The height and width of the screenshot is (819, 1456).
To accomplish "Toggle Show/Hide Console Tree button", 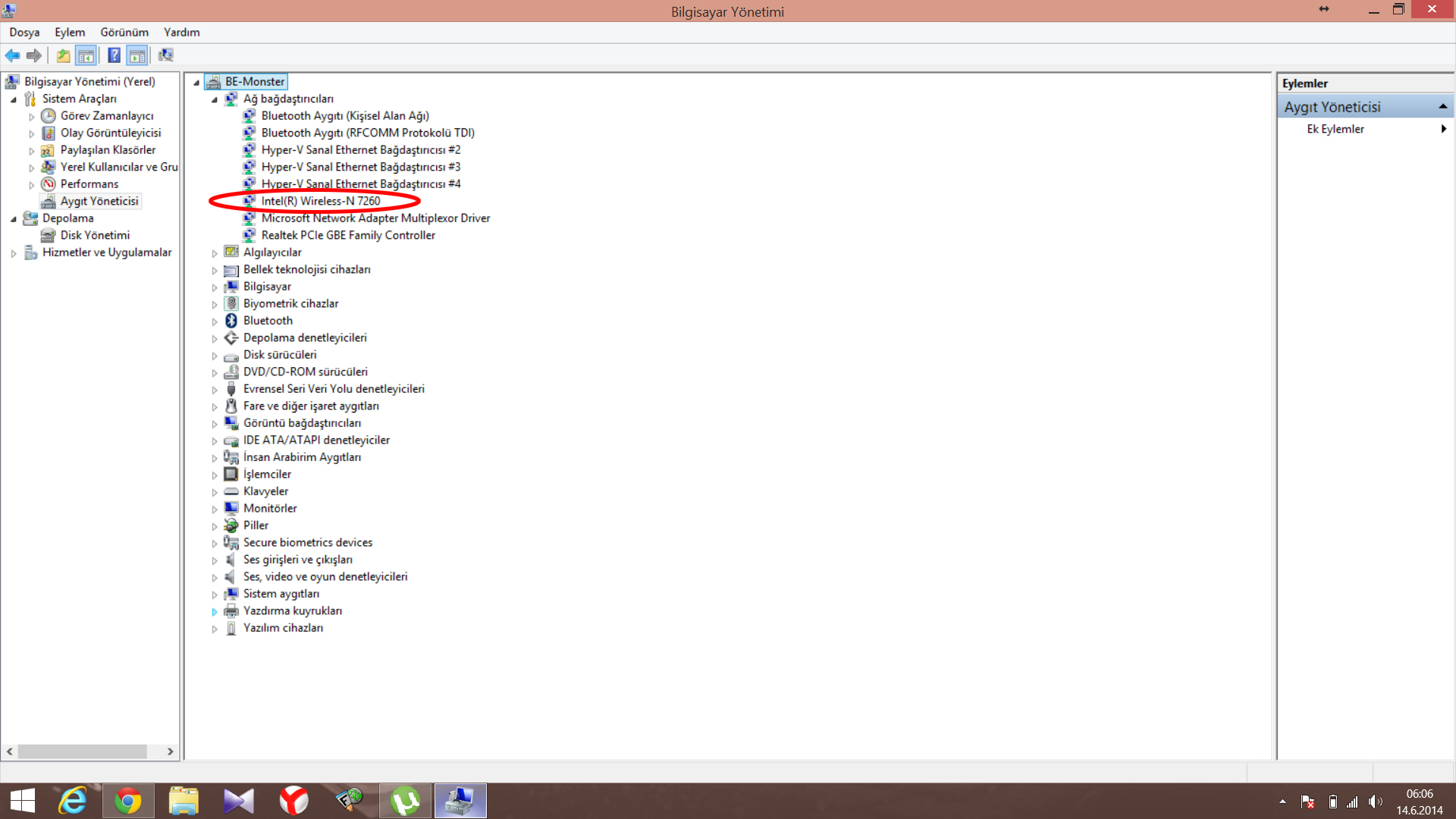I will (86, 55).
